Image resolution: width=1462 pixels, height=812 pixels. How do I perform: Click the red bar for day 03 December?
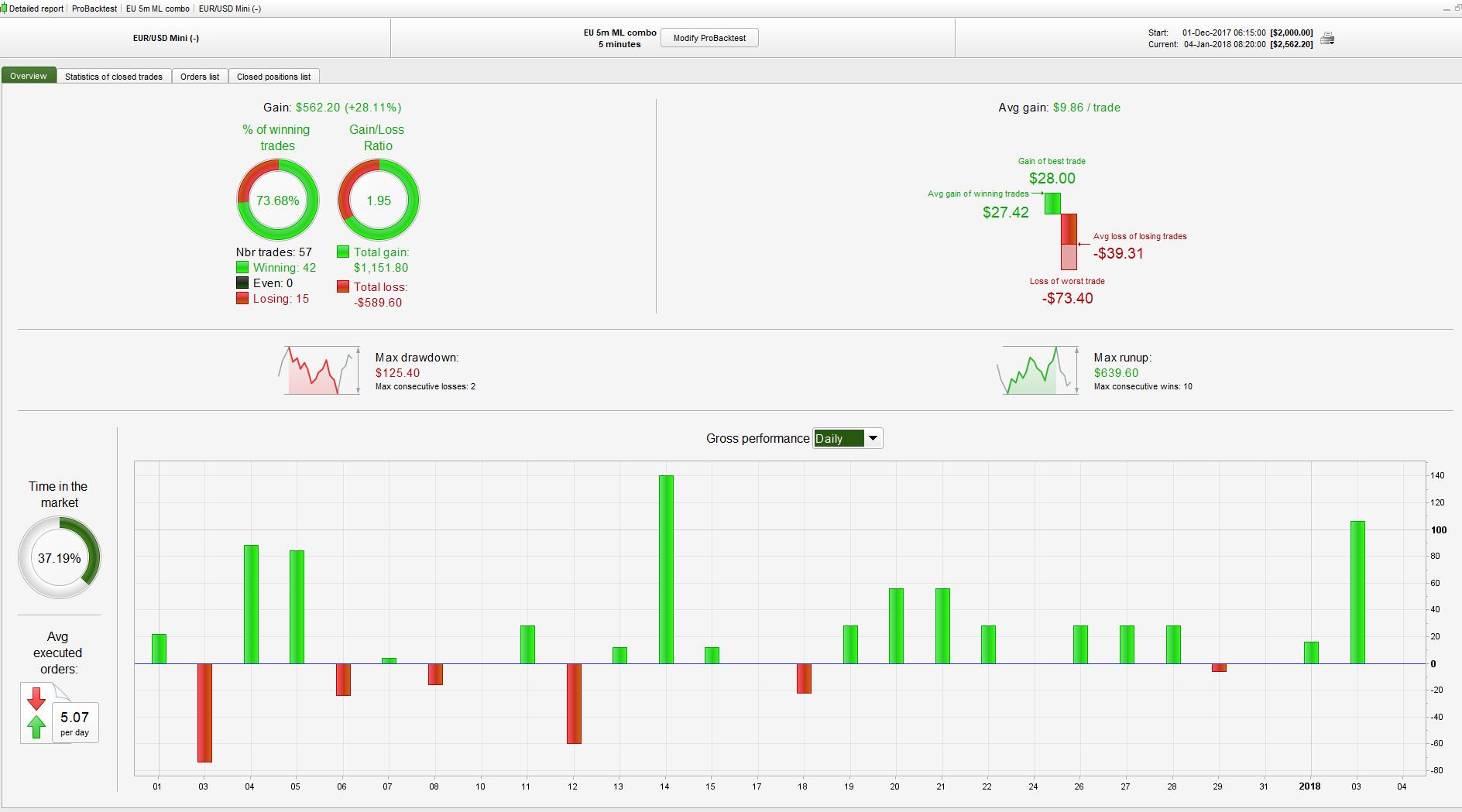click(204, 713)
